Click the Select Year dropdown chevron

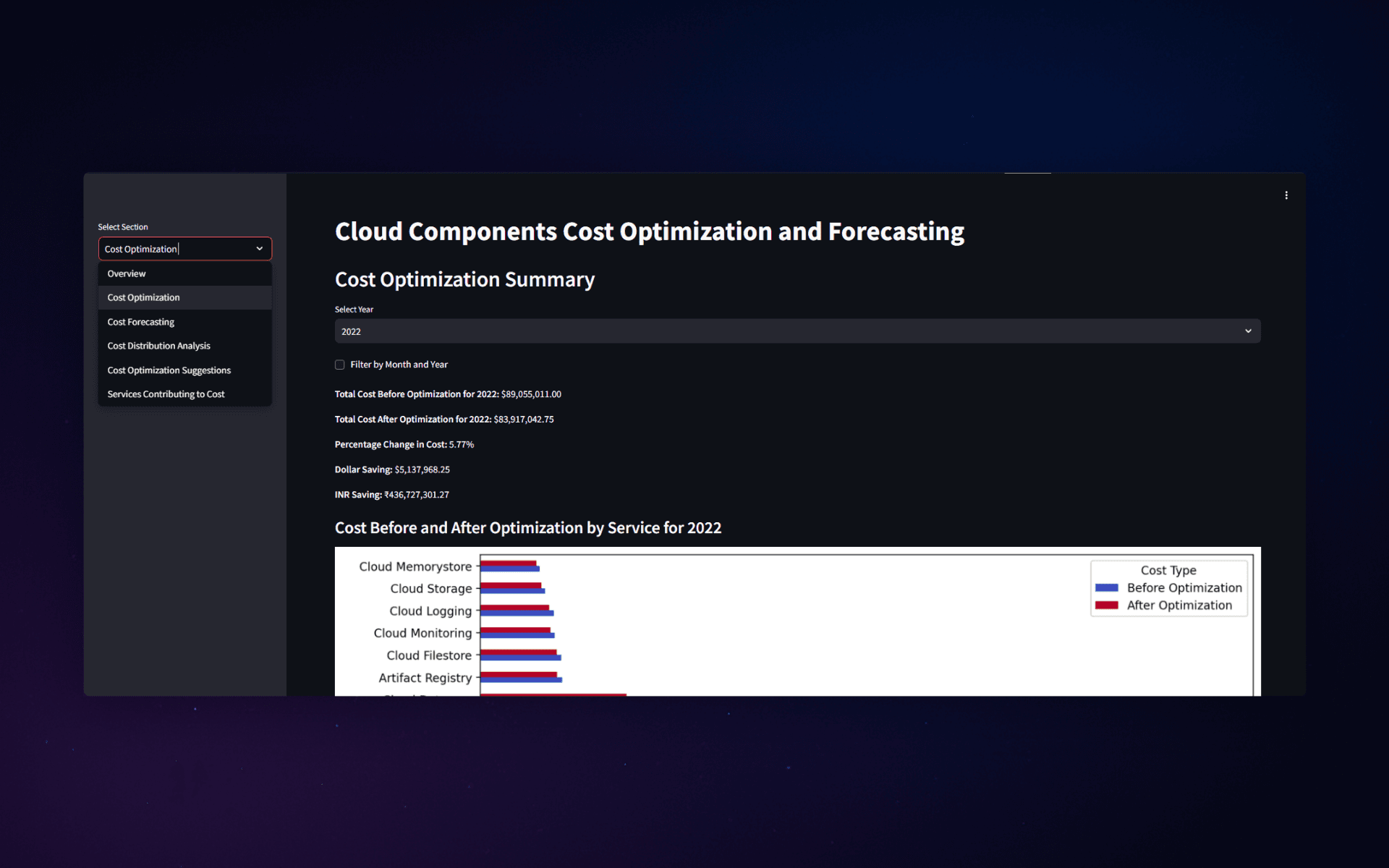click(1247, 331)
